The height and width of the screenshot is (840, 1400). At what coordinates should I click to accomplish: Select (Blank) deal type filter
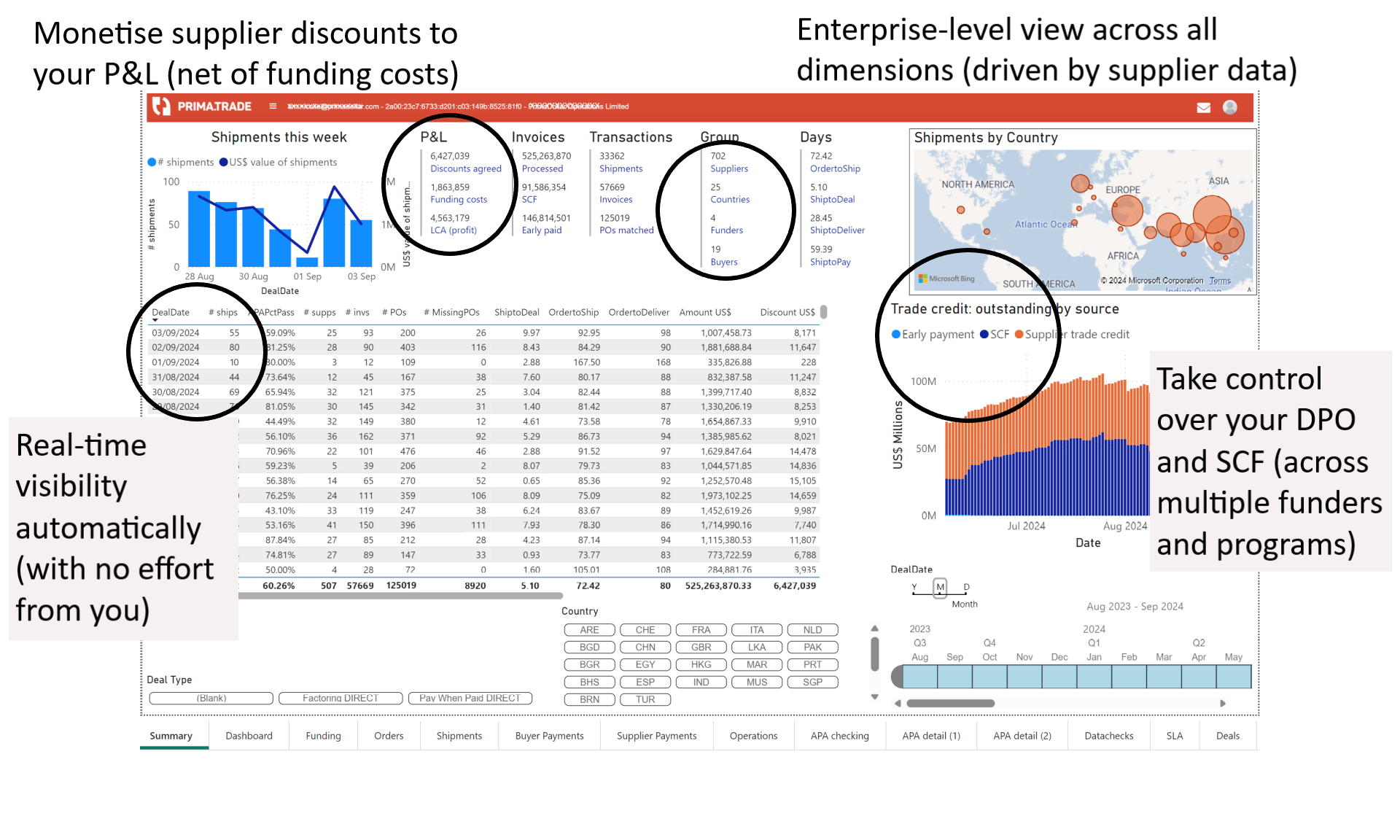coord(211,699)
